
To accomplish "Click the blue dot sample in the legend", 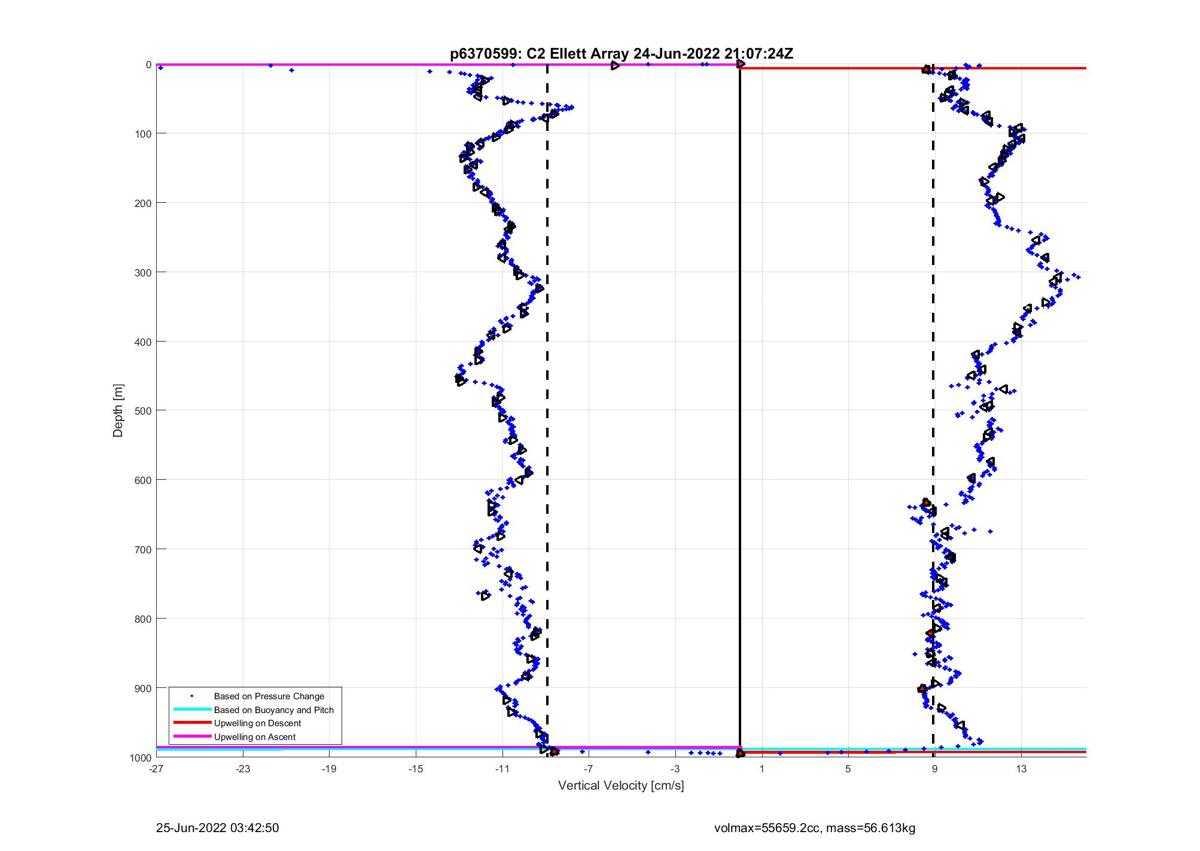I will 190,696.
